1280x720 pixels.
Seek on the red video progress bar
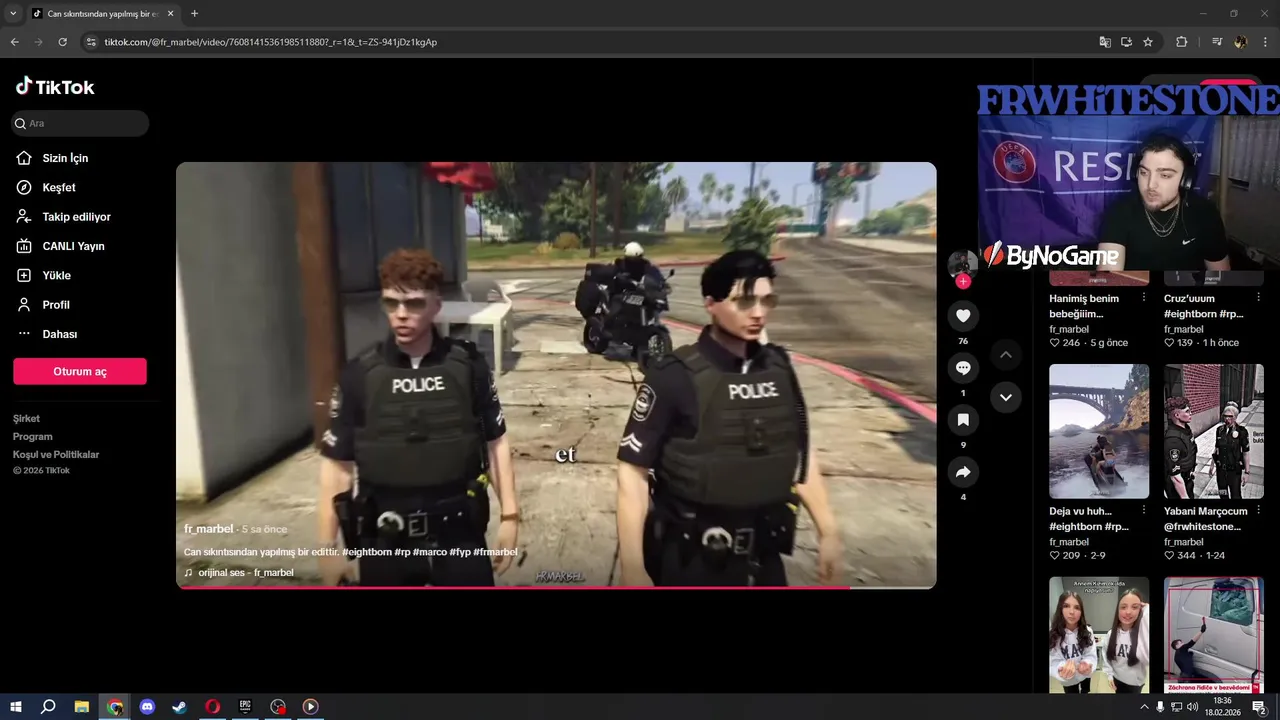coord(556,587)
